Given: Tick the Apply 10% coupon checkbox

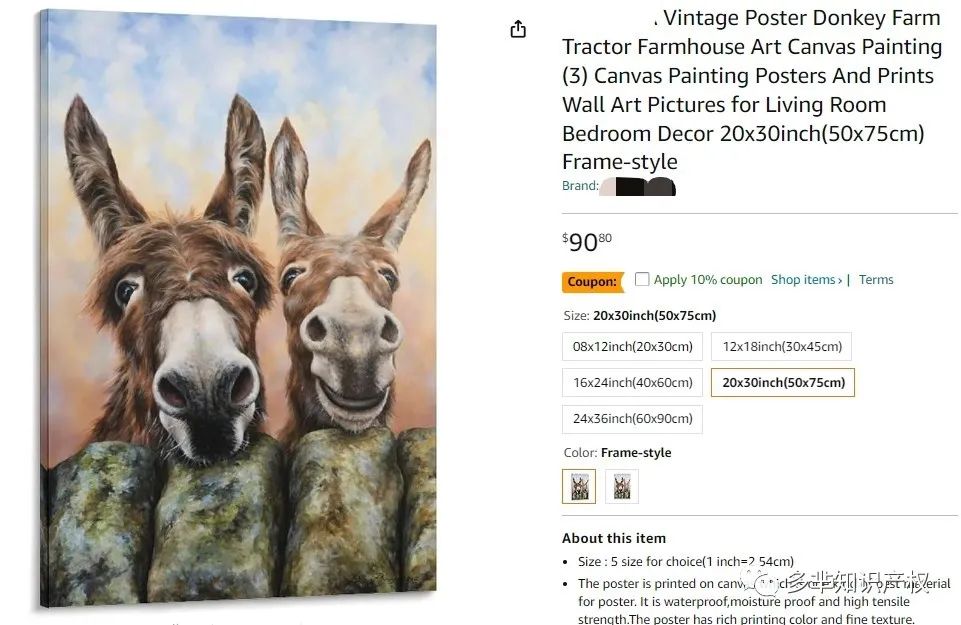Looking at the screenshot, I should coord(642,279).
